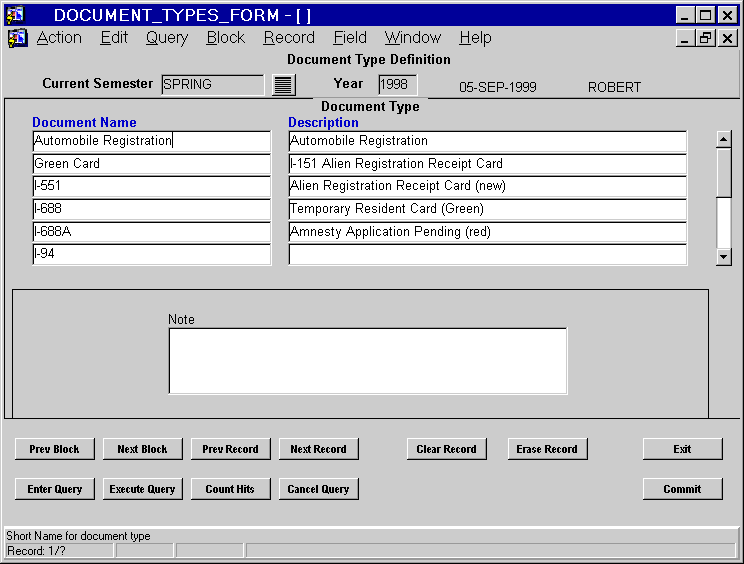
Task: Advance with the Next Record button
Action: (x=318, y=449)
